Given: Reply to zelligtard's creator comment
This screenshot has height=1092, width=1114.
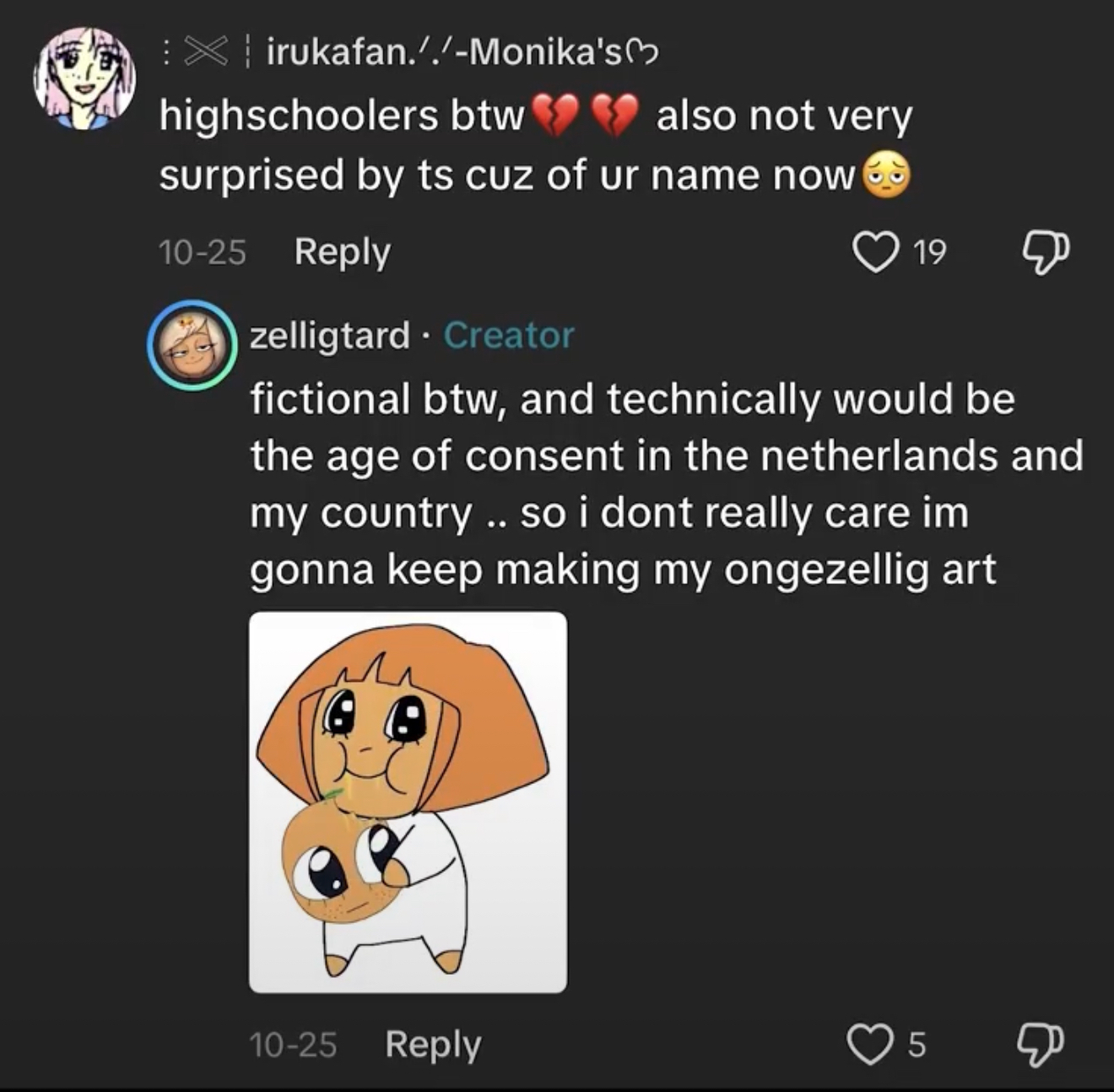Looking at the screenshot, I should click(433, 1045).
